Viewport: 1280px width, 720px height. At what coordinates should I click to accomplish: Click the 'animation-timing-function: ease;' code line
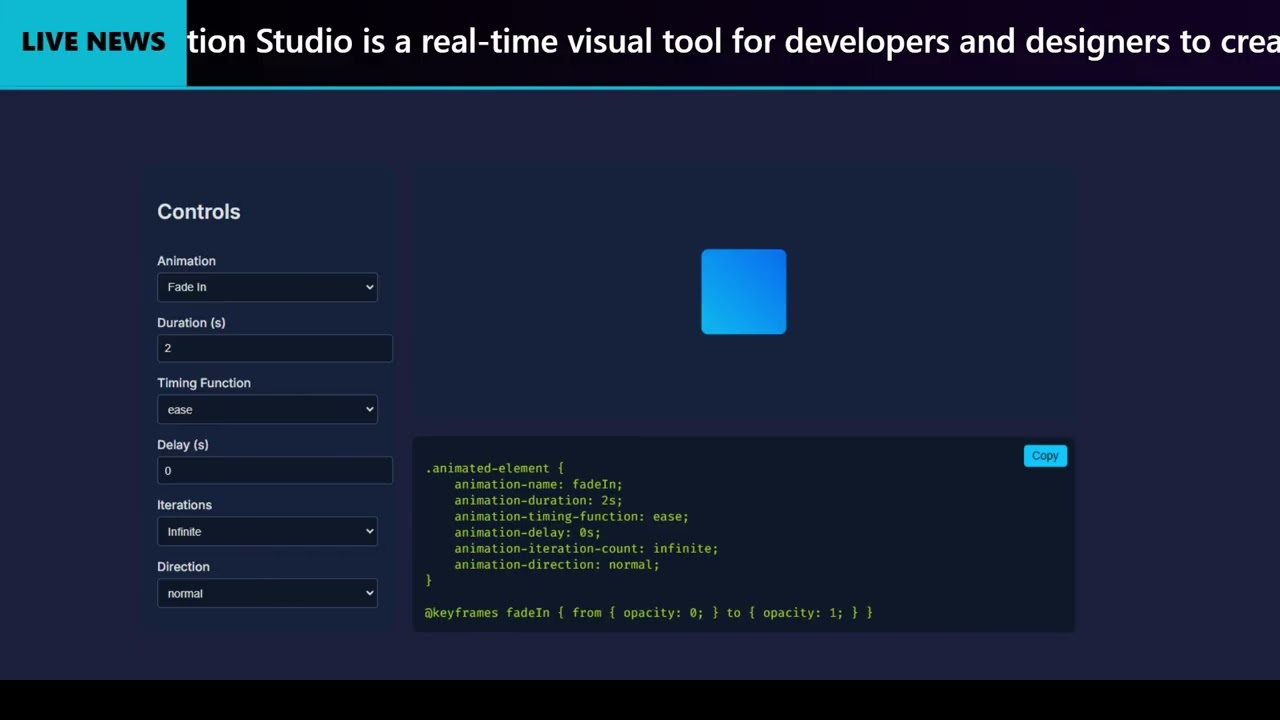(571, 516)
